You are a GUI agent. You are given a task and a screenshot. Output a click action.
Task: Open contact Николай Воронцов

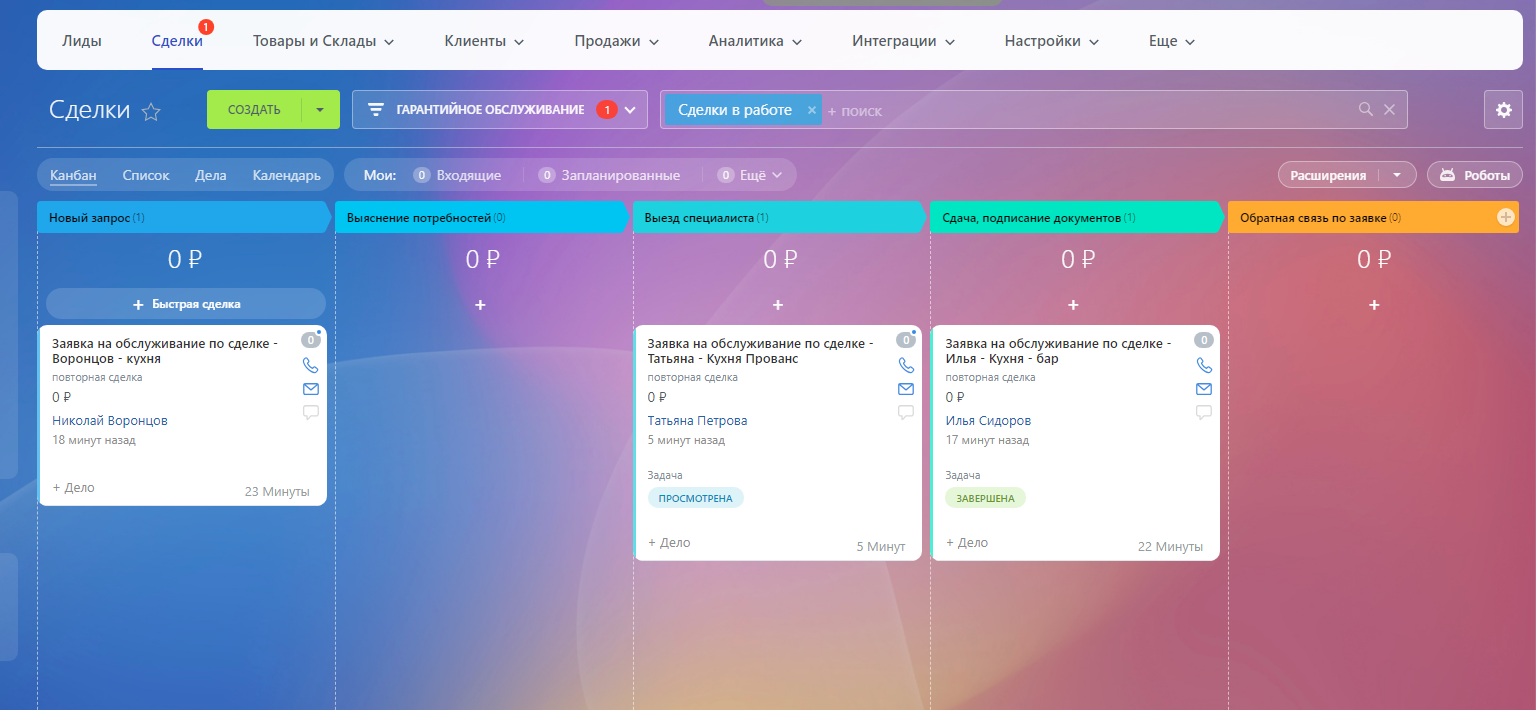pyautogui.click(x=110, y=421)
